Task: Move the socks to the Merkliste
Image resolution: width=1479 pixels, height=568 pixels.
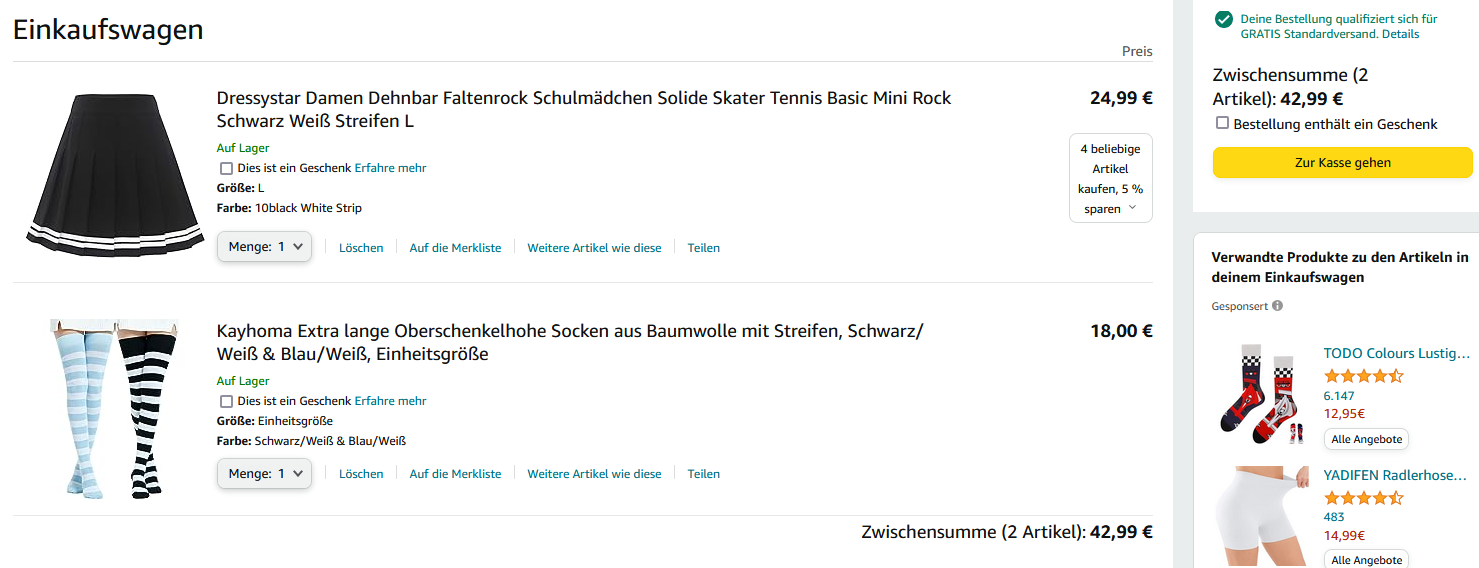Action: pyautogui.click(x=455, y=474)
